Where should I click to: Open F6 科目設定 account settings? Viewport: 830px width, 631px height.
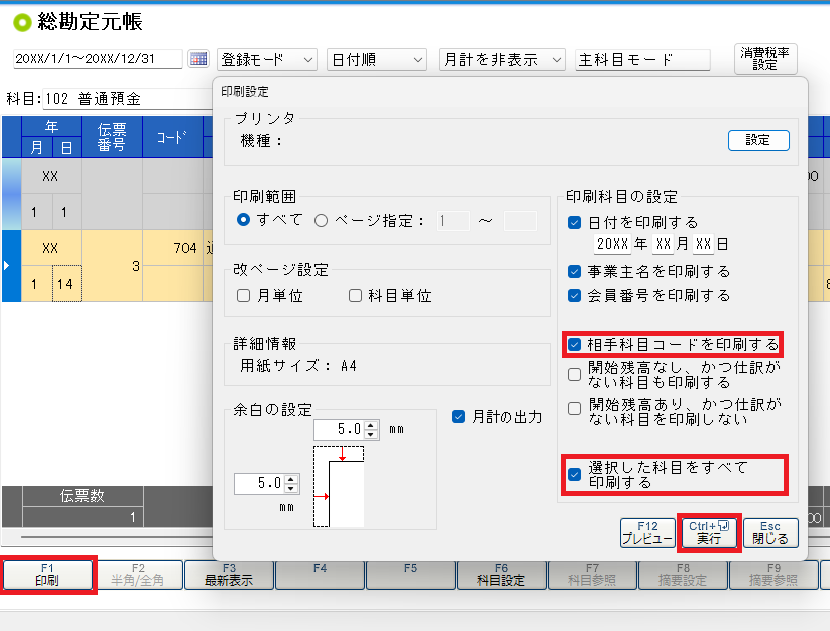point(501,574)
